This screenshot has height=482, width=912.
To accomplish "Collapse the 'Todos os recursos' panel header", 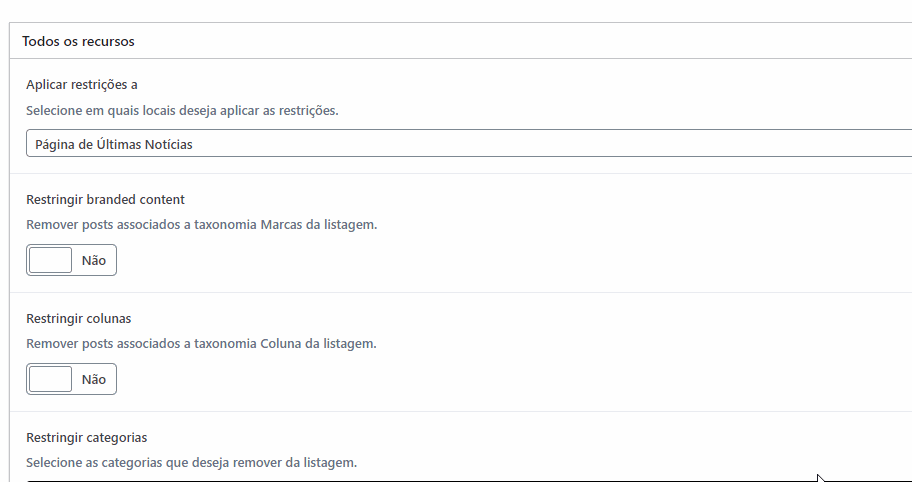I will tap(461, 41).
